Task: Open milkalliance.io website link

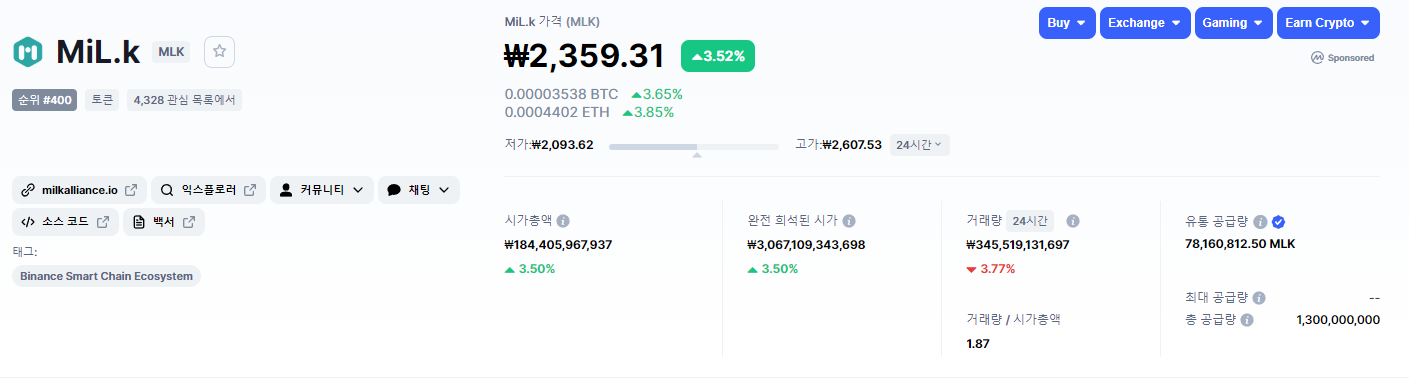Action: point(79,190)
